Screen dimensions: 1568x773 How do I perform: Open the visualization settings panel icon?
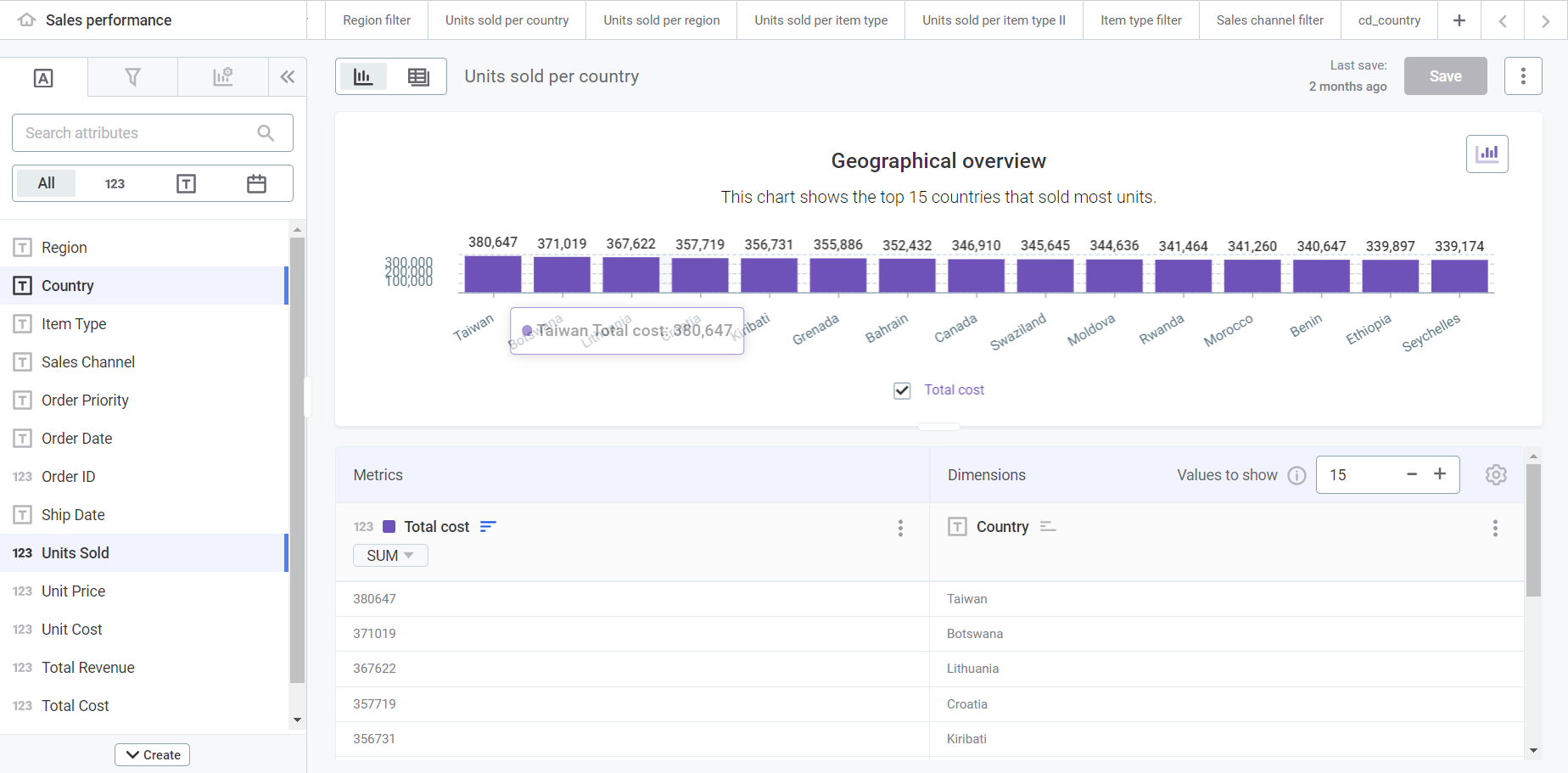click(222, 77)
